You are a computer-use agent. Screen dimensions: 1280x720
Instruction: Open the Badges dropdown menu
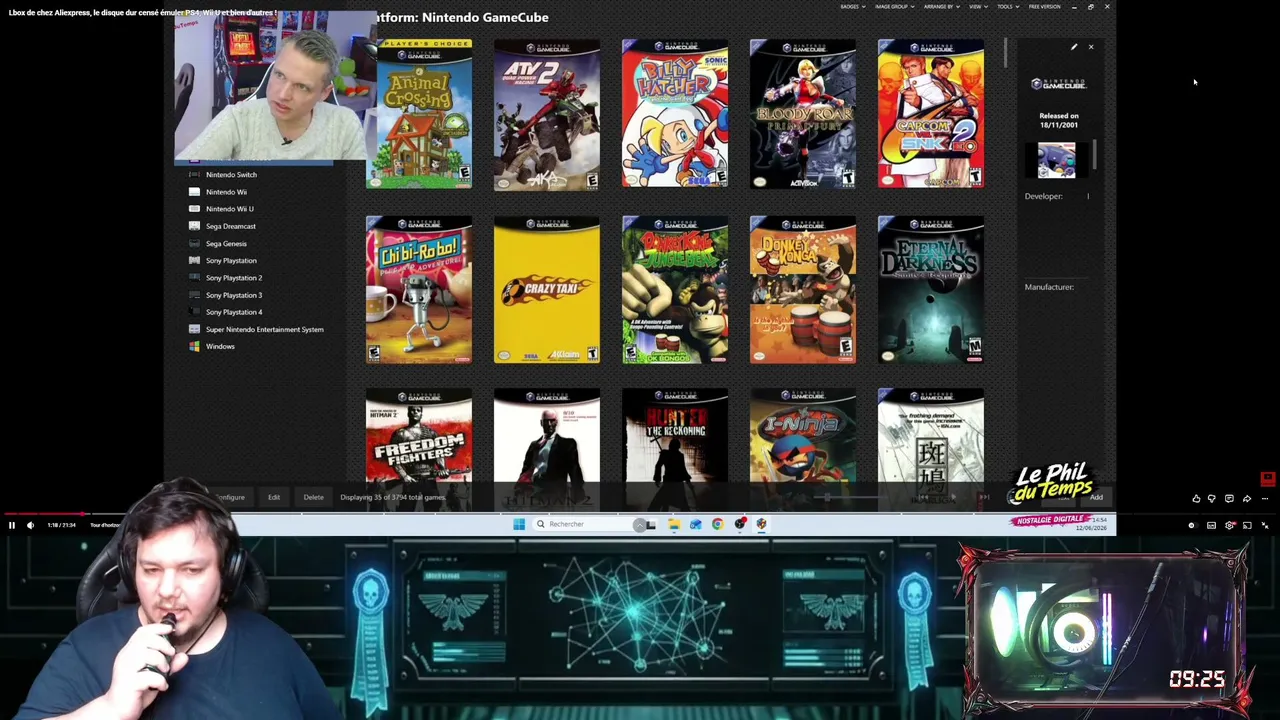click(852, 7)
